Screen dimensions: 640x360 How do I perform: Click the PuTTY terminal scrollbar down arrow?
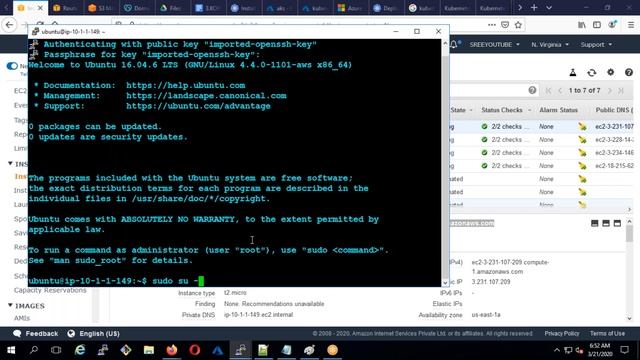[x=445, y=282]
